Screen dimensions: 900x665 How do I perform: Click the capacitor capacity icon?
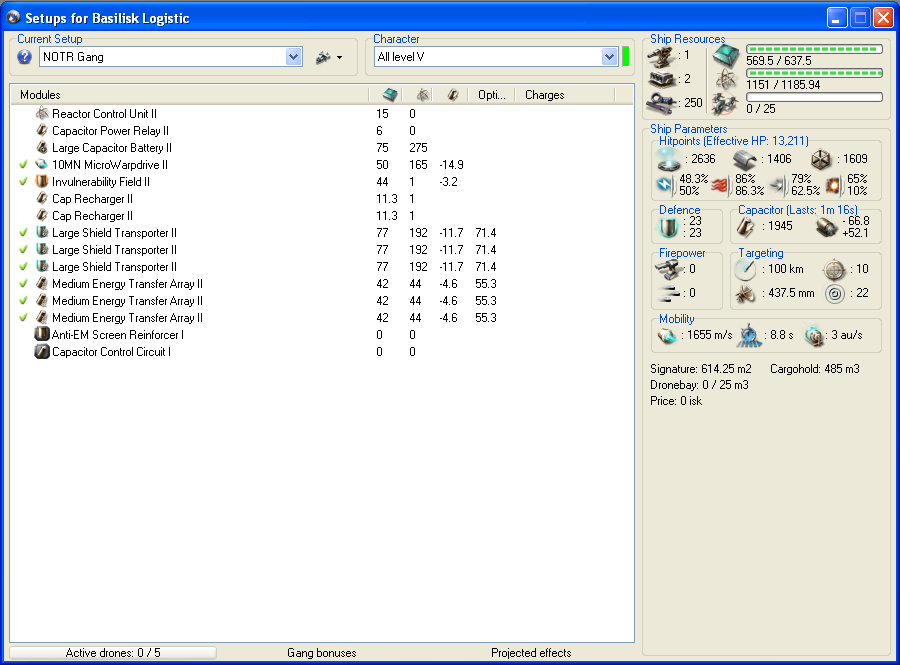[x=746, y=227]
